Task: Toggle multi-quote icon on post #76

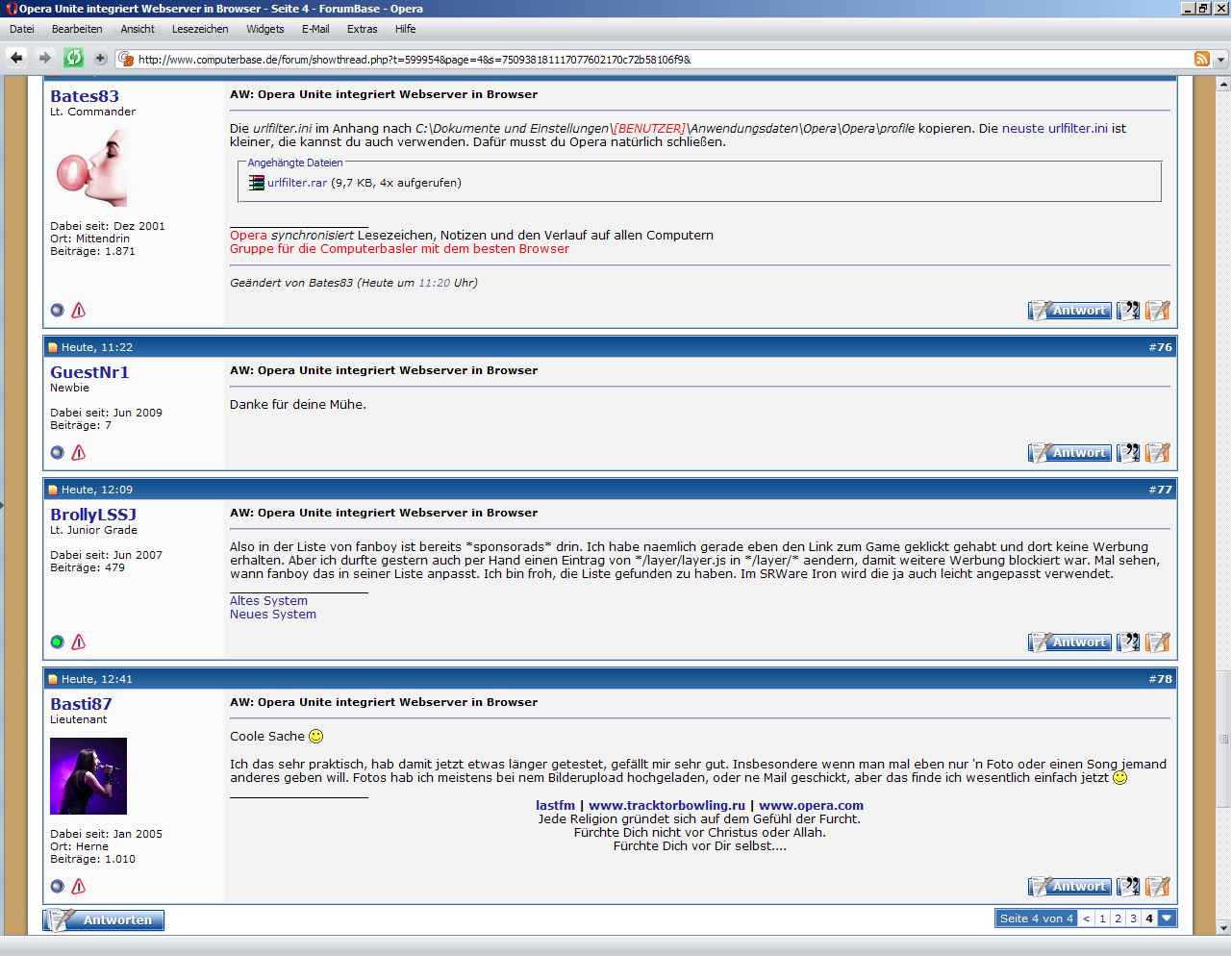Action: click(1128, 453)
